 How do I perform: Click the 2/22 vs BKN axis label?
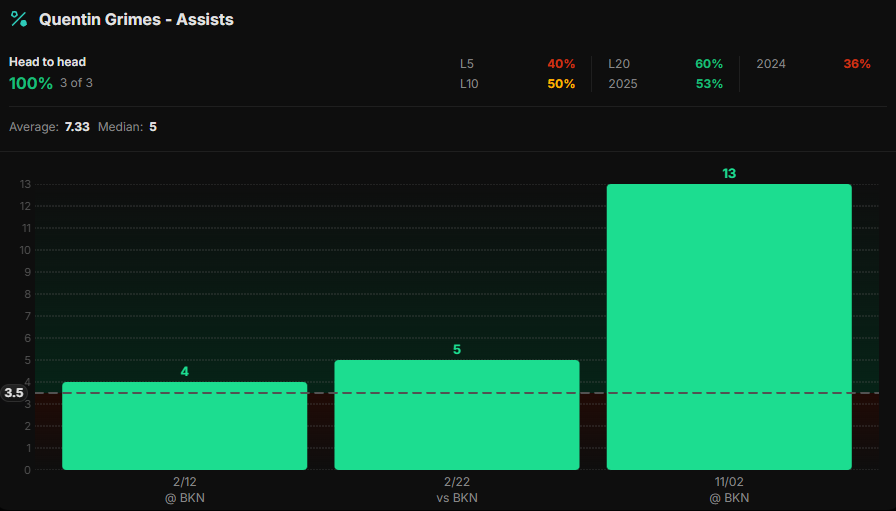(457, 490)
